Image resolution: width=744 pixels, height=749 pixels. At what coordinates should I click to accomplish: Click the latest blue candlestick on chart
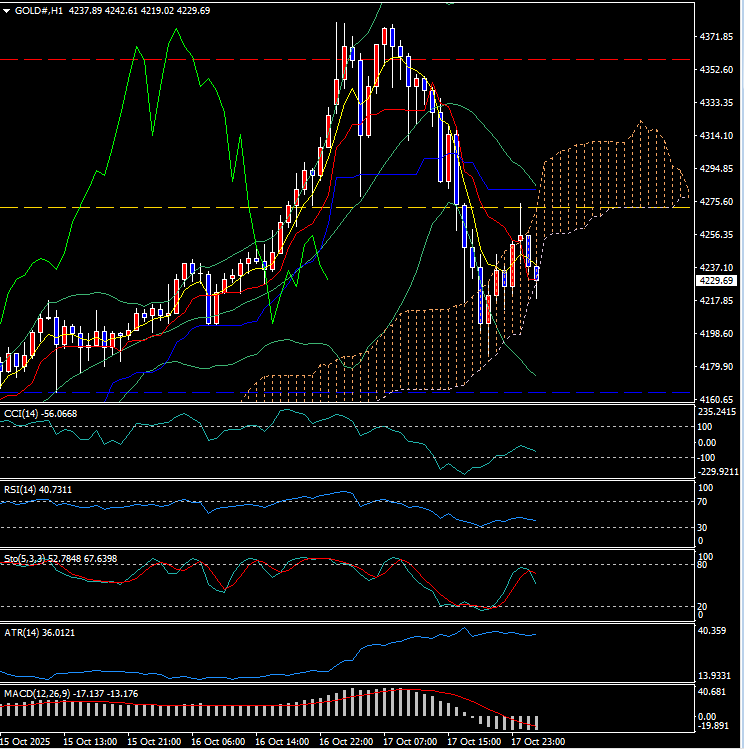pos(537,272)
